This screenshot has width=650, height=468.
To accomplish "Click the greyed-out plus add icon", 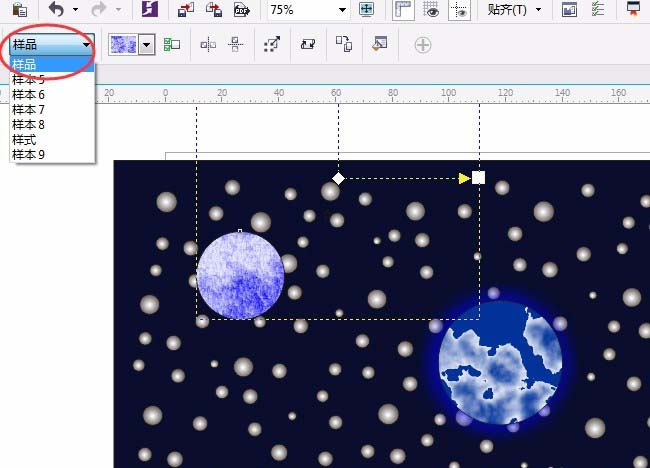I will coord(423,45).
